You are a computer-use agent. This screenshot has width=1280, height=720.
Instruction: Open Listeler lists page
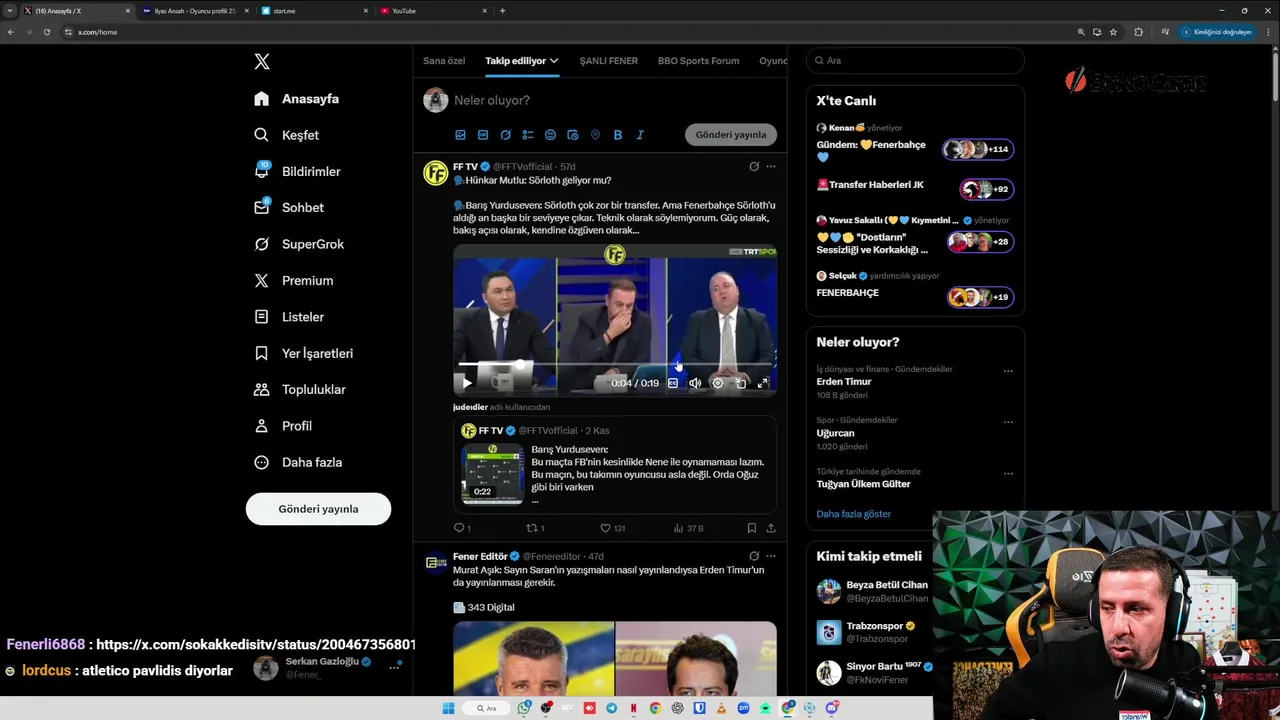[288, 317]
